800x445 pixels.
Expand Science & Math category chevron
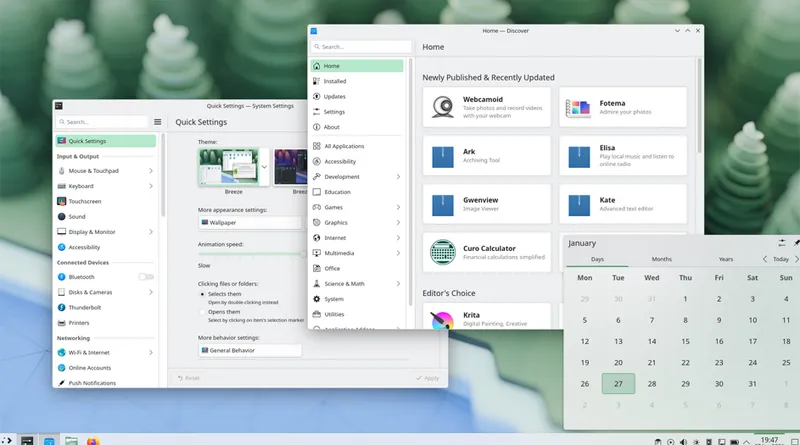pyautogui.click(x=398, y=284)
